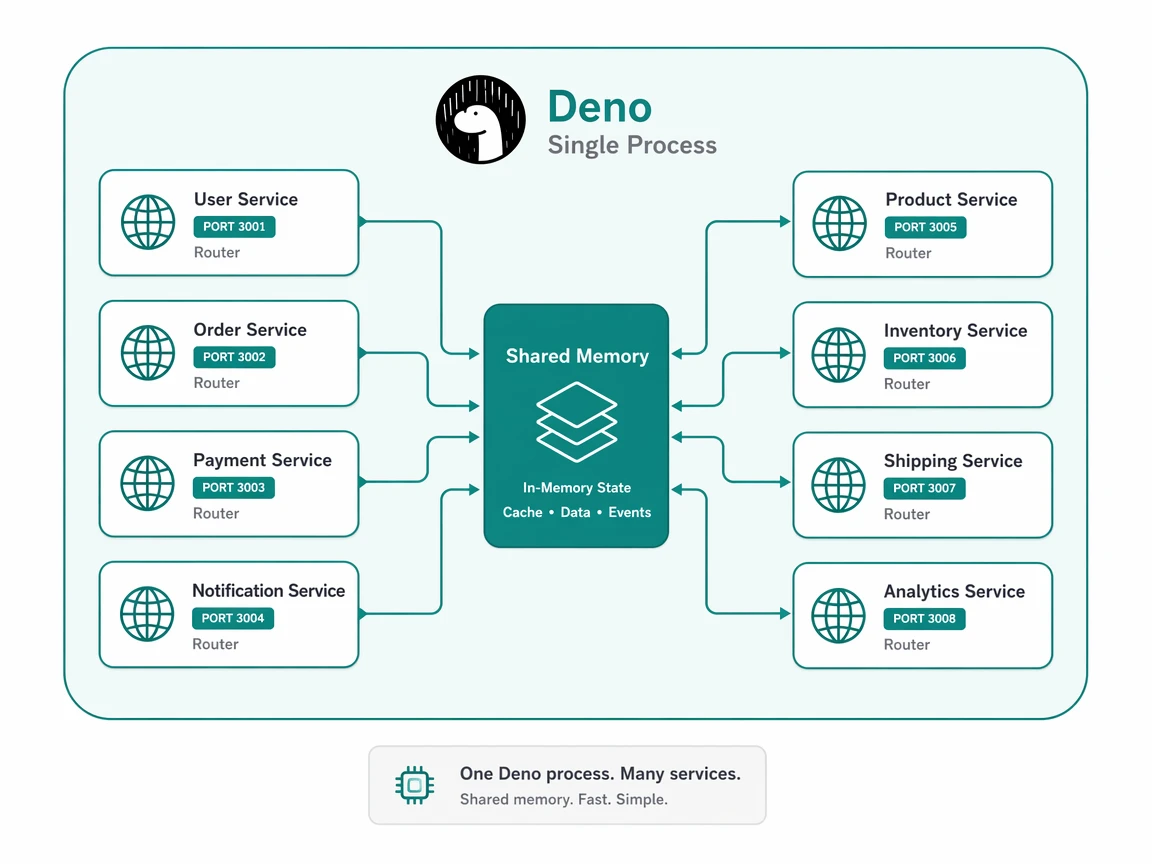Click the word Events in Shared Memory
This screenshot has width=1152, height=864.
[630, 512]
